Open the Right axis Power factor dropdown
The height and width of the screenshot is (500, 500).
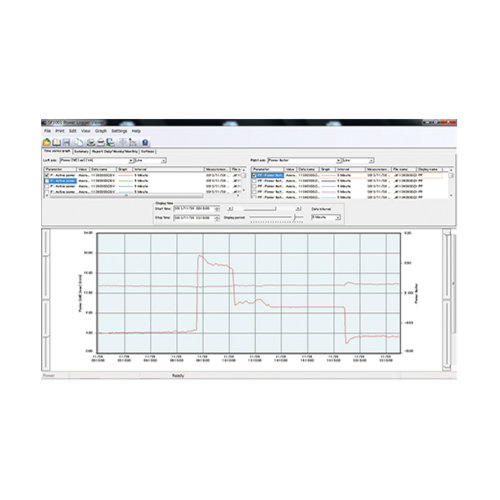click(304, 160)
